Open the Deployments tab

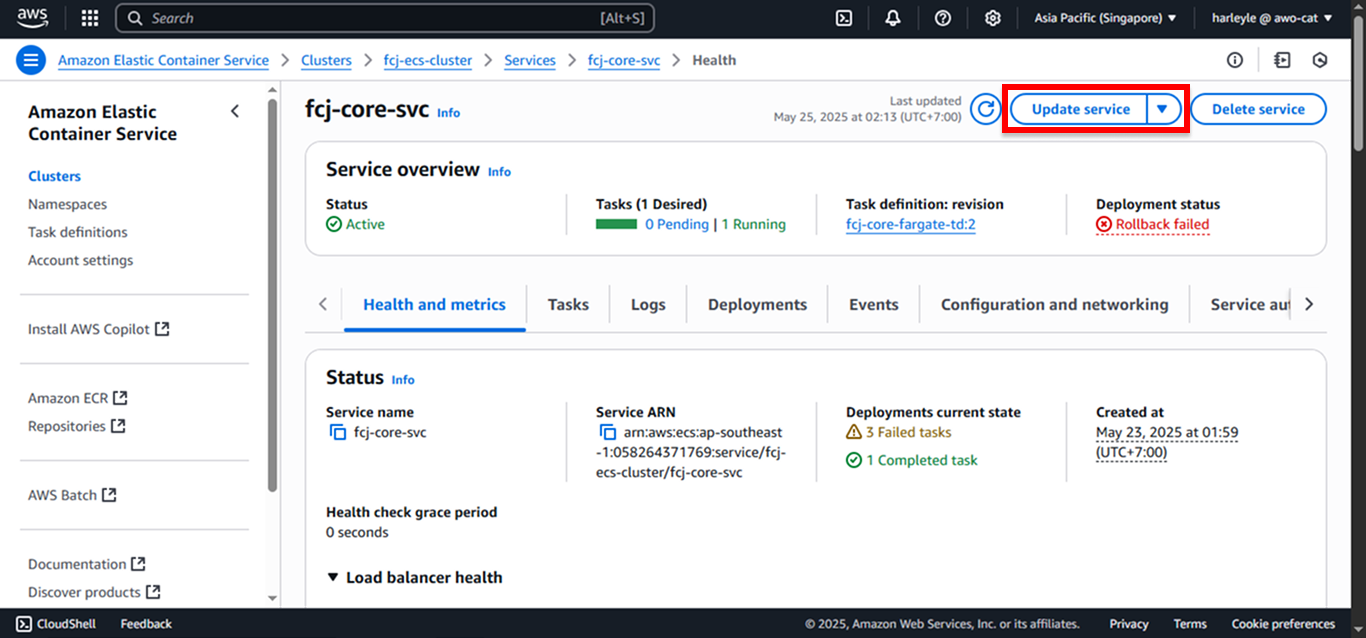[757, 304]
